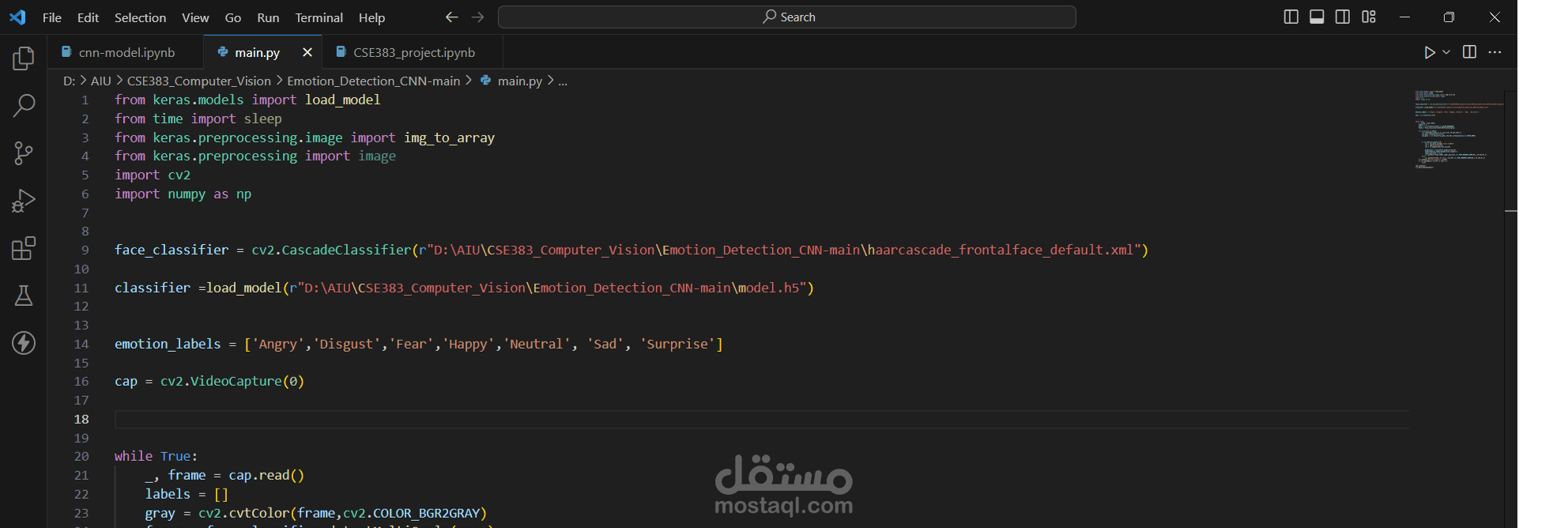Toggle the secondary side bar layout icon

tap(1343, 17)
